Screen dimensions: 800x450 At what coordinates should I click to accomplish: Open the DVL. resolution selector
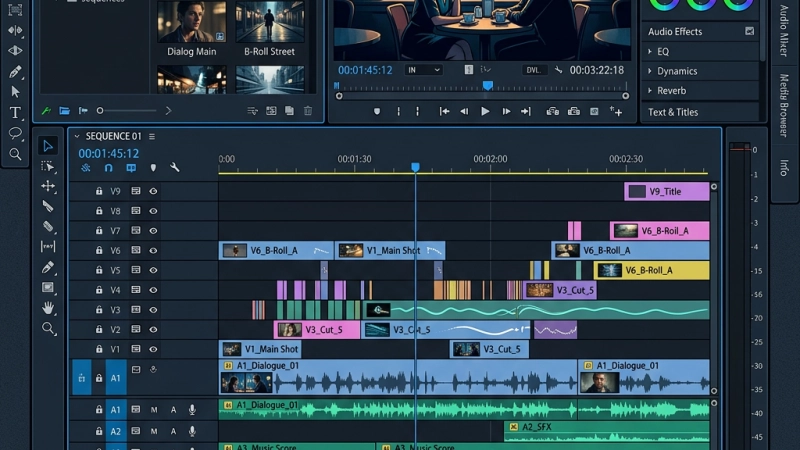pos(534,70)
